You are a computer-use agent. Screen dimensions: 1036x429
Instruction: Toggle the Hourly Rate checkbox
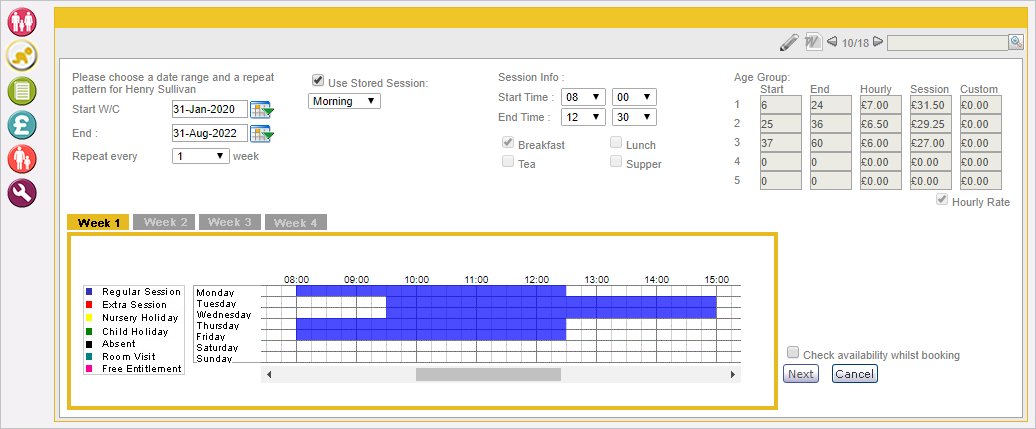[942, 200]
